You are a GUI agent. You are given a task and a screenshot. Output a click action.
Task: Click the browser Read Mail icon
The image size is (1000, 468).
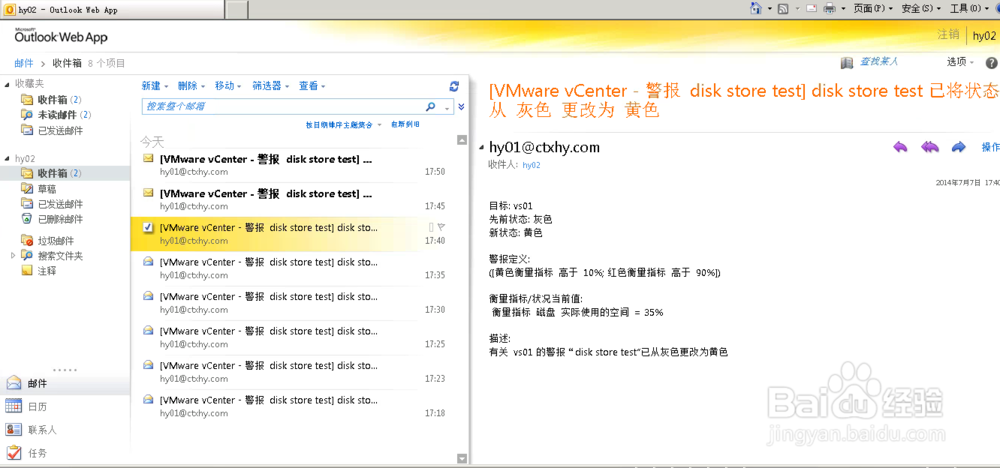coord(812,8)
